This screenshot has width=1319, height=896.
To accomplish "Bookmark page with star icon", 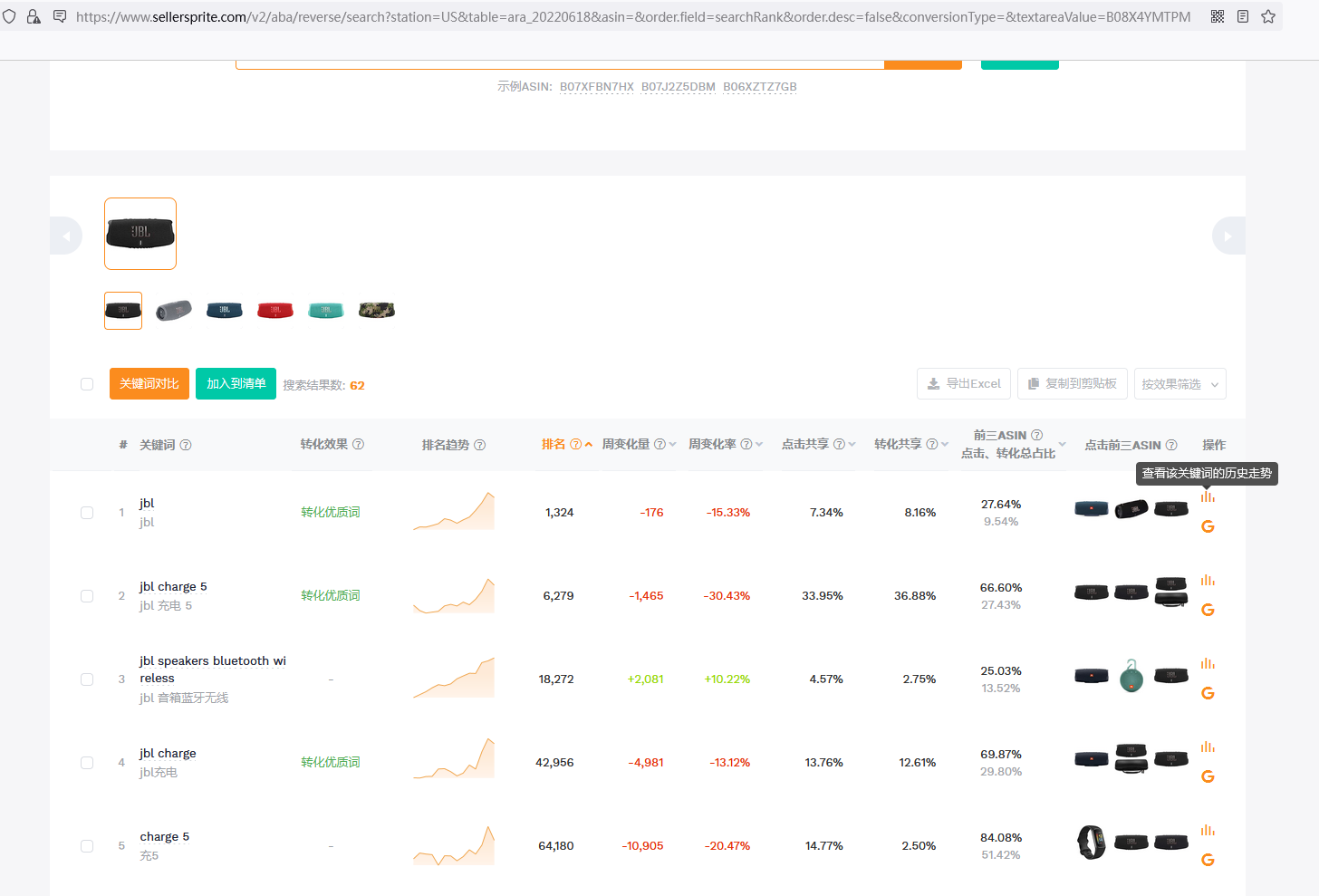I will (1268, 16).
